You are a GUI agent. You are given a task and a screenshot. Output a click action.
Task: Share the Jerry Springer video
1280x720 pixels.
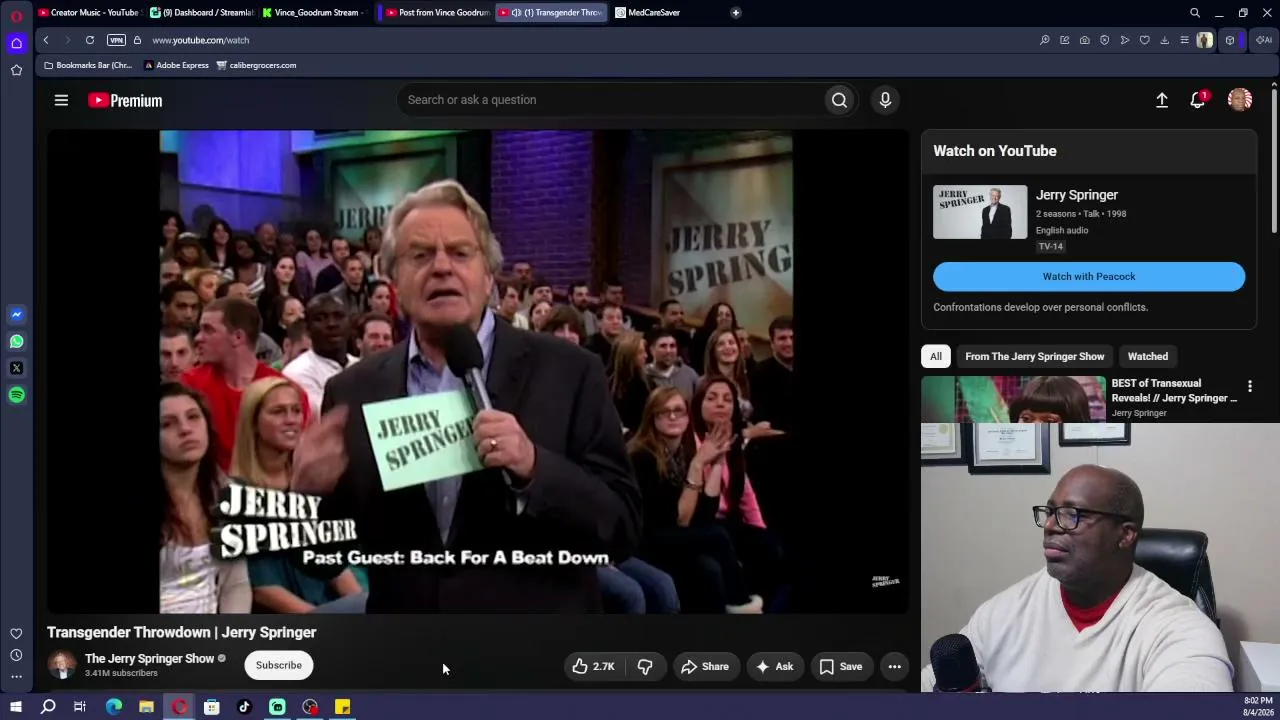click(705, 666)
